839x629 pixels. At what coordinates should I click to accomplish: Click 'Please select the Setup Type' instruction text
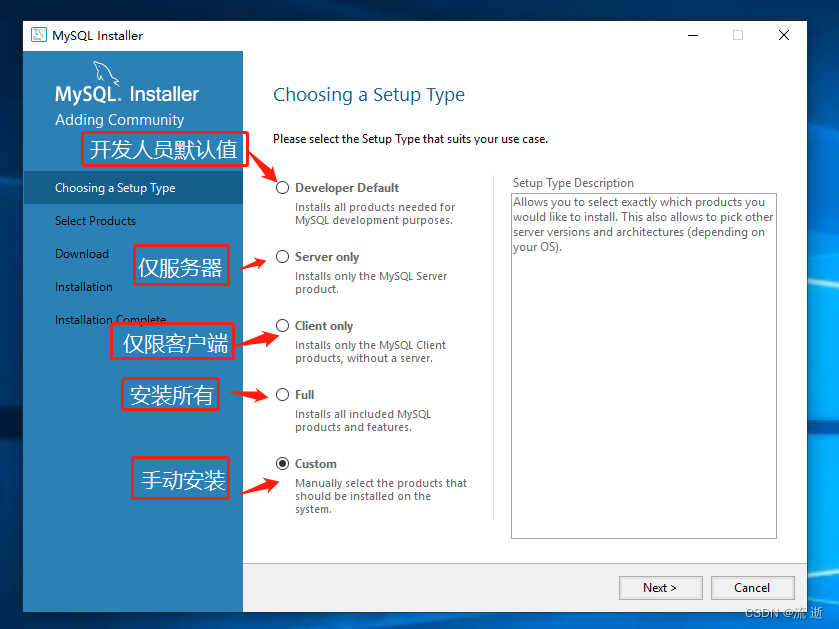click(410, 139)
